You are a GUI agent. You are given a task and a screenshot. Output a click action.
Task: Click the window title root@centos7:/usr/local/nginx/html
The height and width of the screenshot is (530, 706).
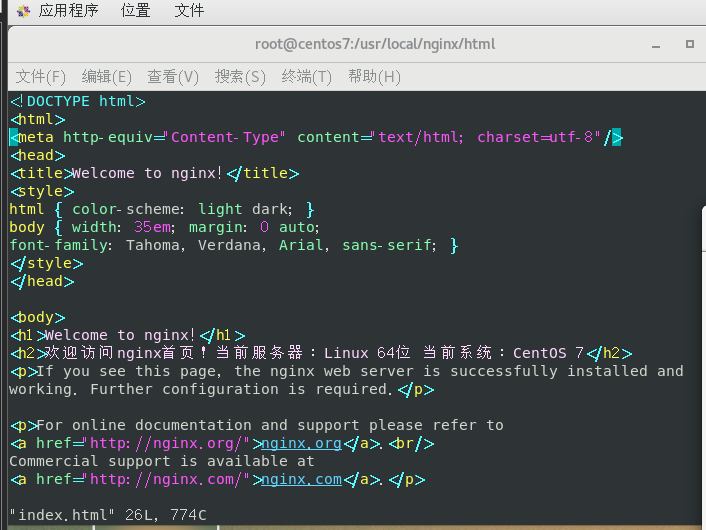(375, 44)
